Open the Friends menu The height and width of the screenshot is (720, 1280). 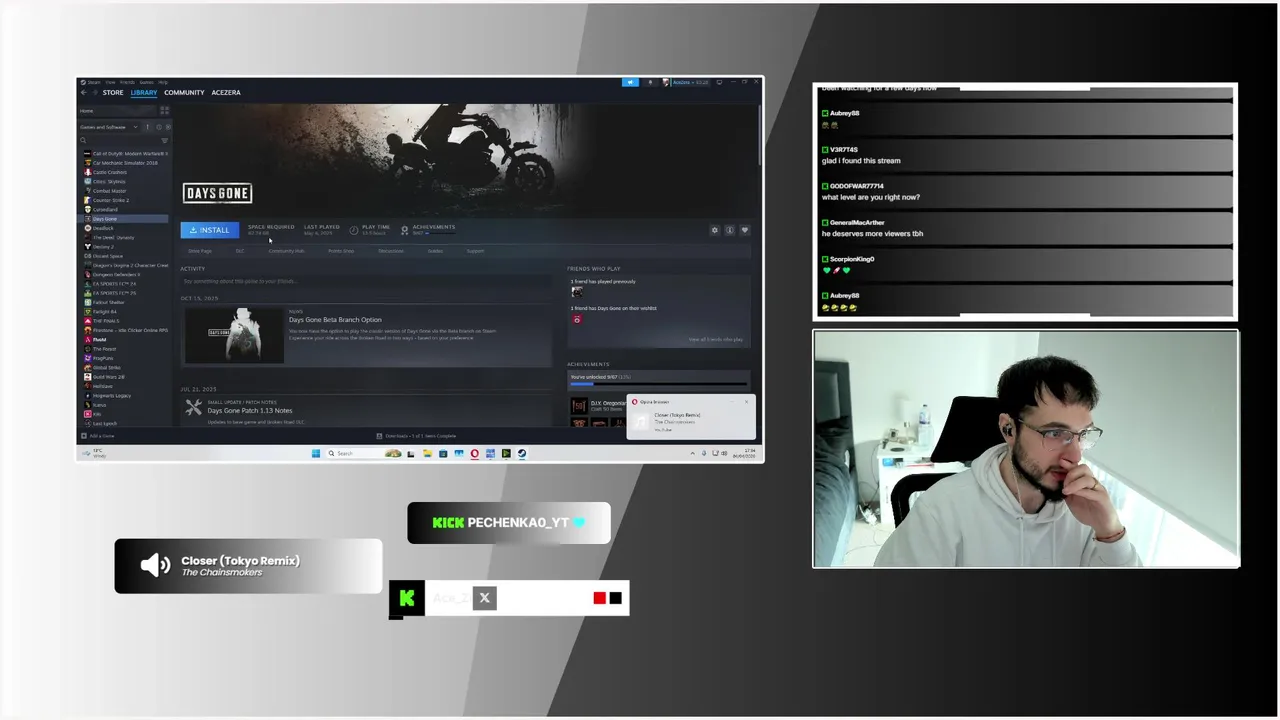(x=127, y=82)
